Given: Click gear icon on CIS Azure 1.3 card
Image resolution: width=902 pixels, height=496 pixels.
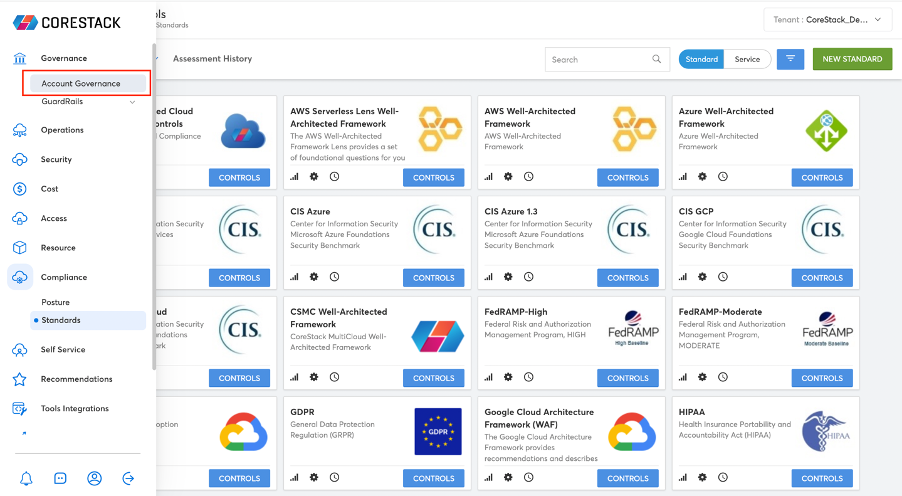Looking at the screenshot, I should pos(508,277).
